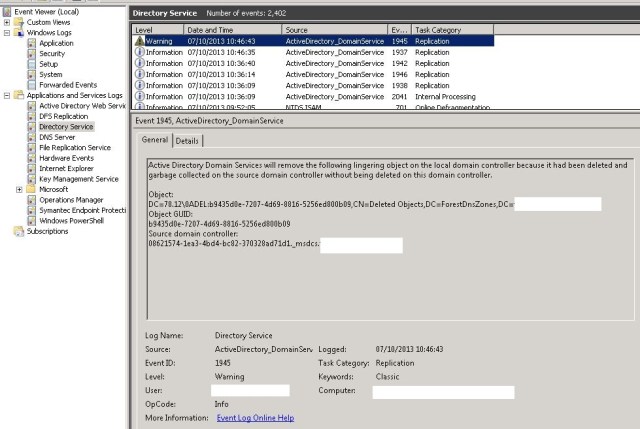Click the DNS Server log icon
The image size is (640, 429).
[x=31, y=137]
